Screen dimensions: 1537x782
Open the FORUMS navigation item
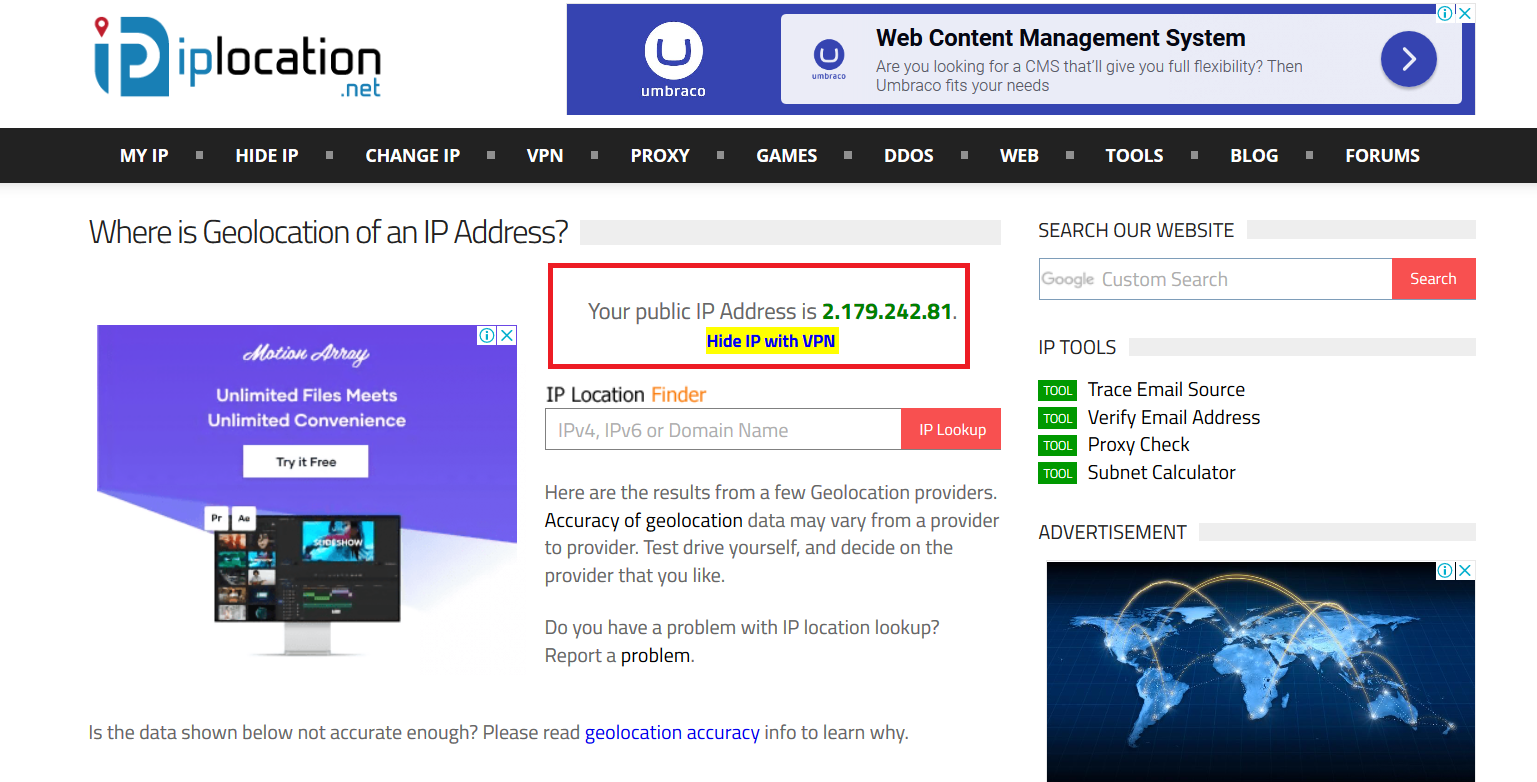(1382, 155)
